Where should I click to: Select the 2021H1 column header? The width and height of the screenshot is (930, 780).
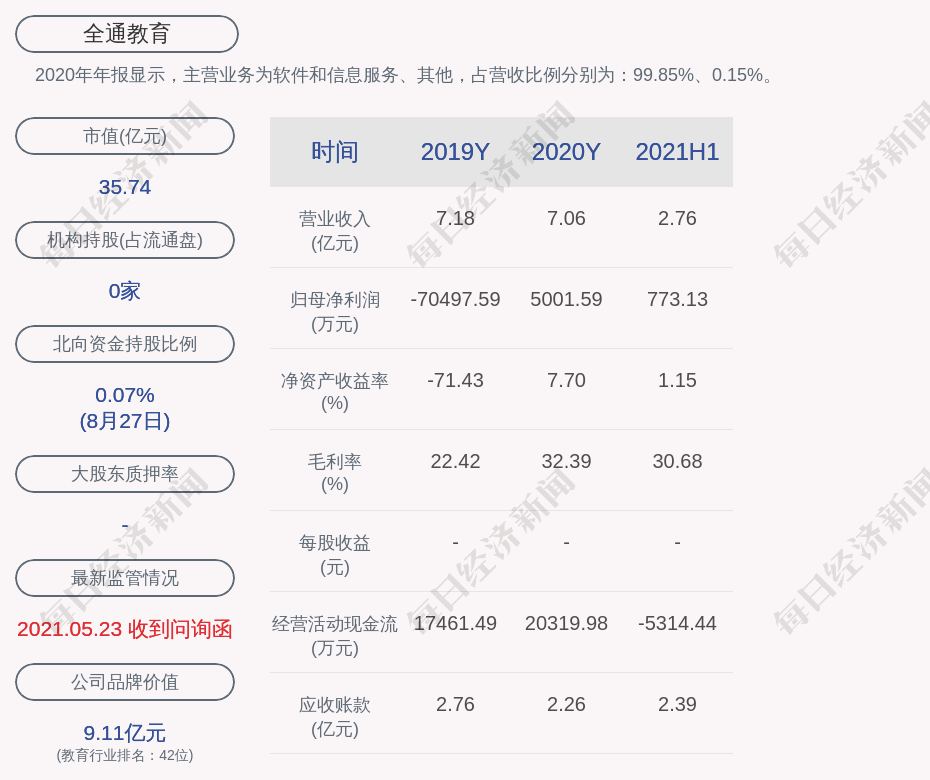point(677,152)
